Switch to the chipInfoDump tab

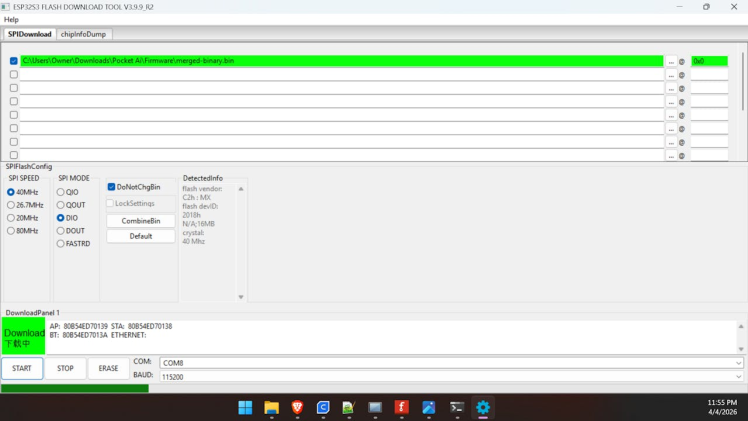(x=83, y=34)
